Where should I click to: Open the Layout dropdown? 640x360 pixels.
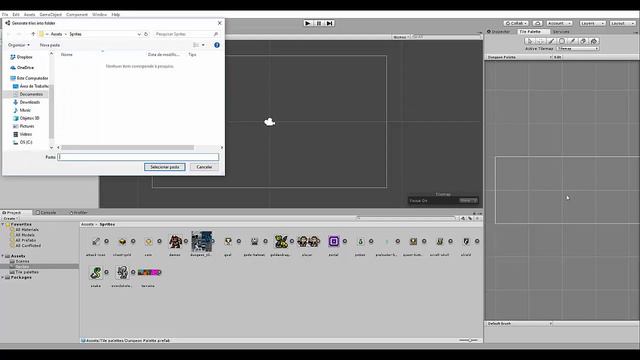623,23
